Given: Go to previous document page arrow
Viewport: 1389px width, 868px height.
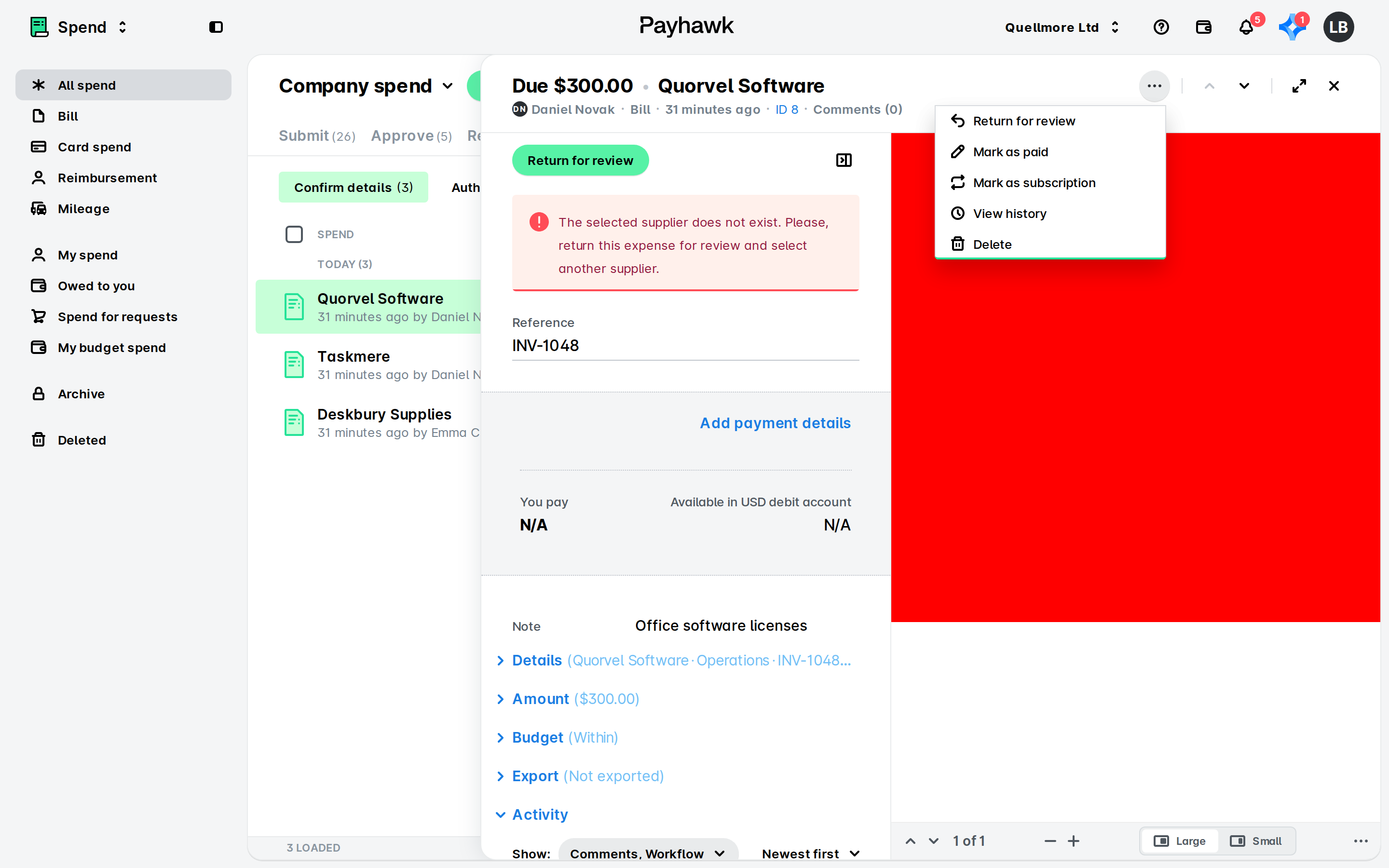Looking at the screenshot, I should pyautogui.click(x=910, y=841).
